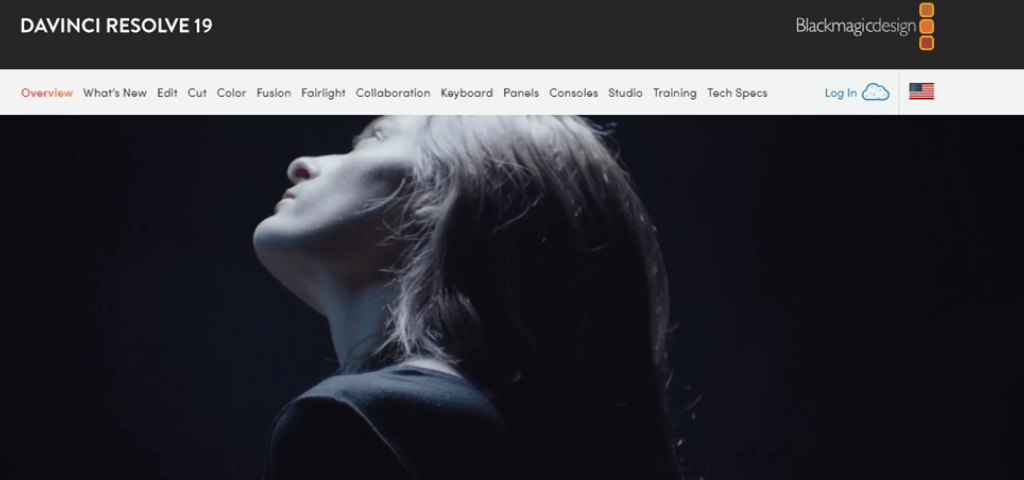
Task: Open the Consoles page
Action: (x=573, y=93)
